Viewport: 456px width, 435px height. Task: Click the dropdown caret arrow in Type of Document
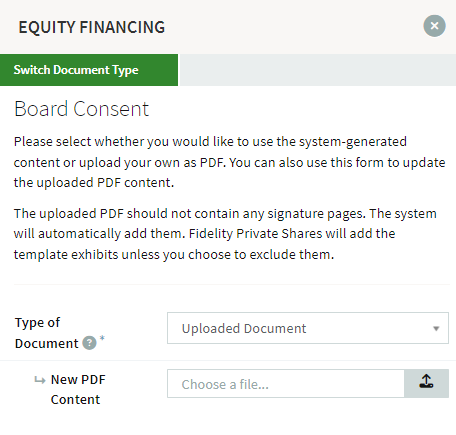(436, 329)
